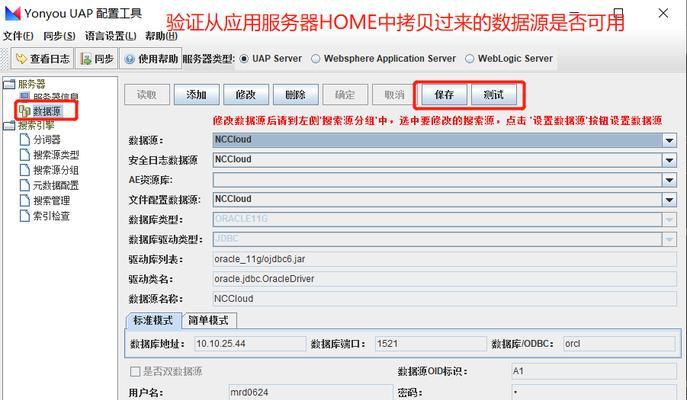
Task: Click the document icon beside 分词器
Action: [x=25, y=140]
